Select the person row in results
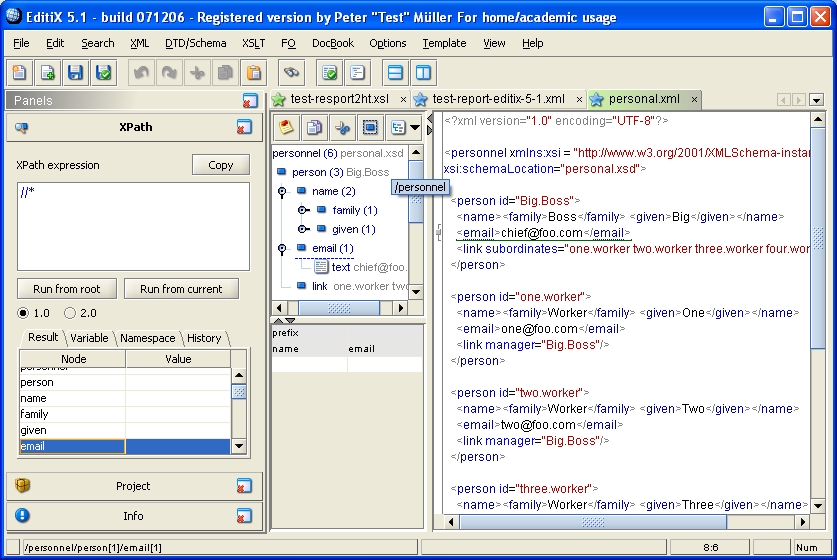 click(x=125, y=382)
